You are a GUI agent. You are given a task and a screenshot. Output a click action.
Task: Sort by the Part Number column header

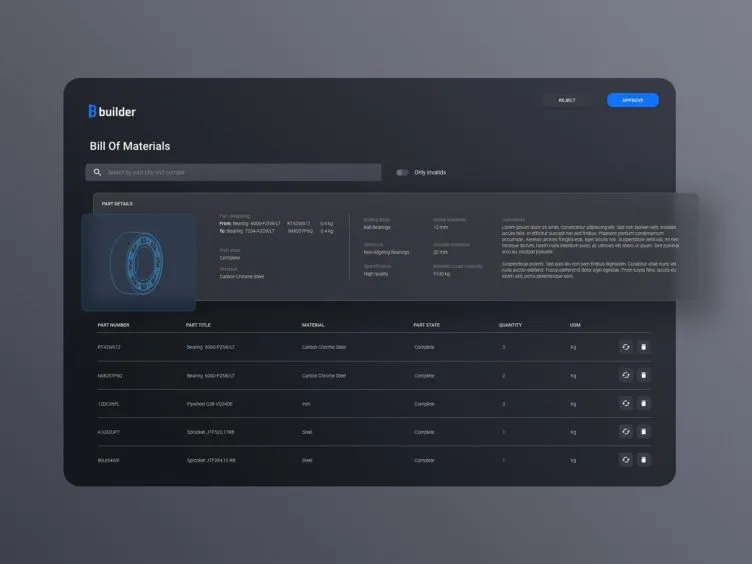pos(114,325)
